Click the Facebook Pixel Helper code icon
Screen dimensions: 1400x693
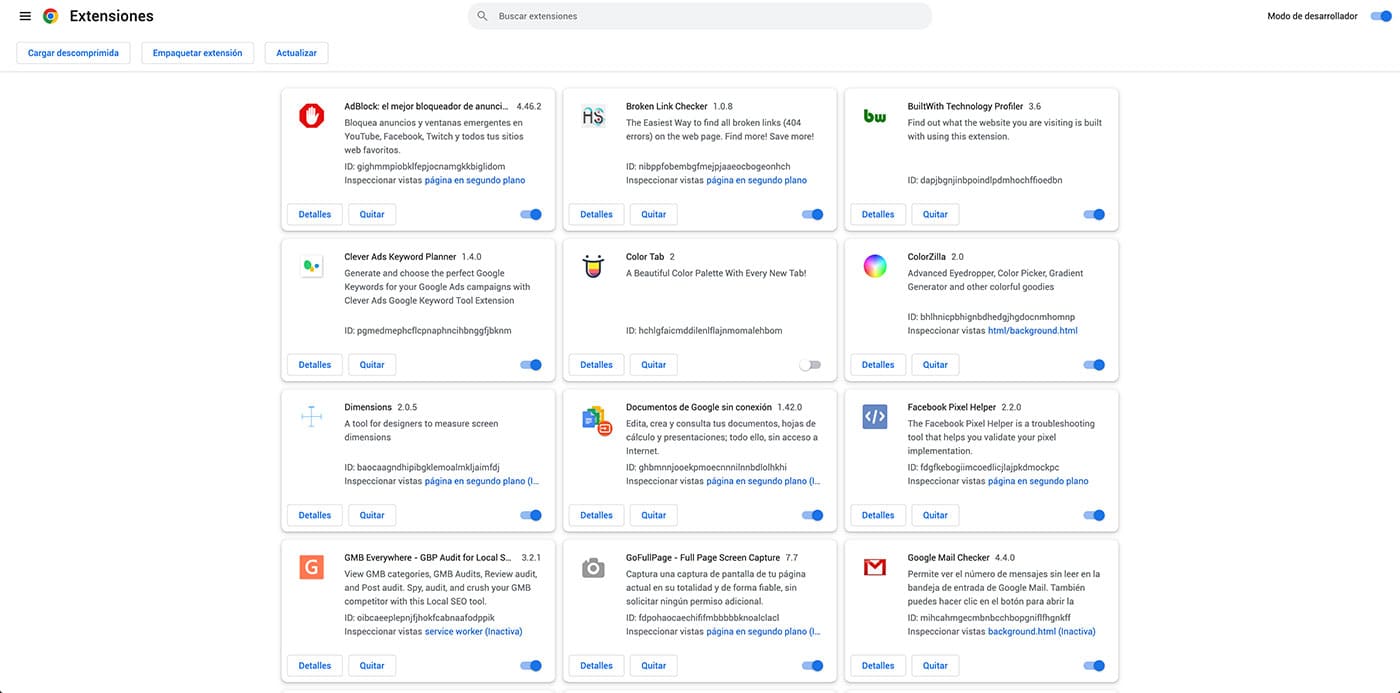[875, 417]
